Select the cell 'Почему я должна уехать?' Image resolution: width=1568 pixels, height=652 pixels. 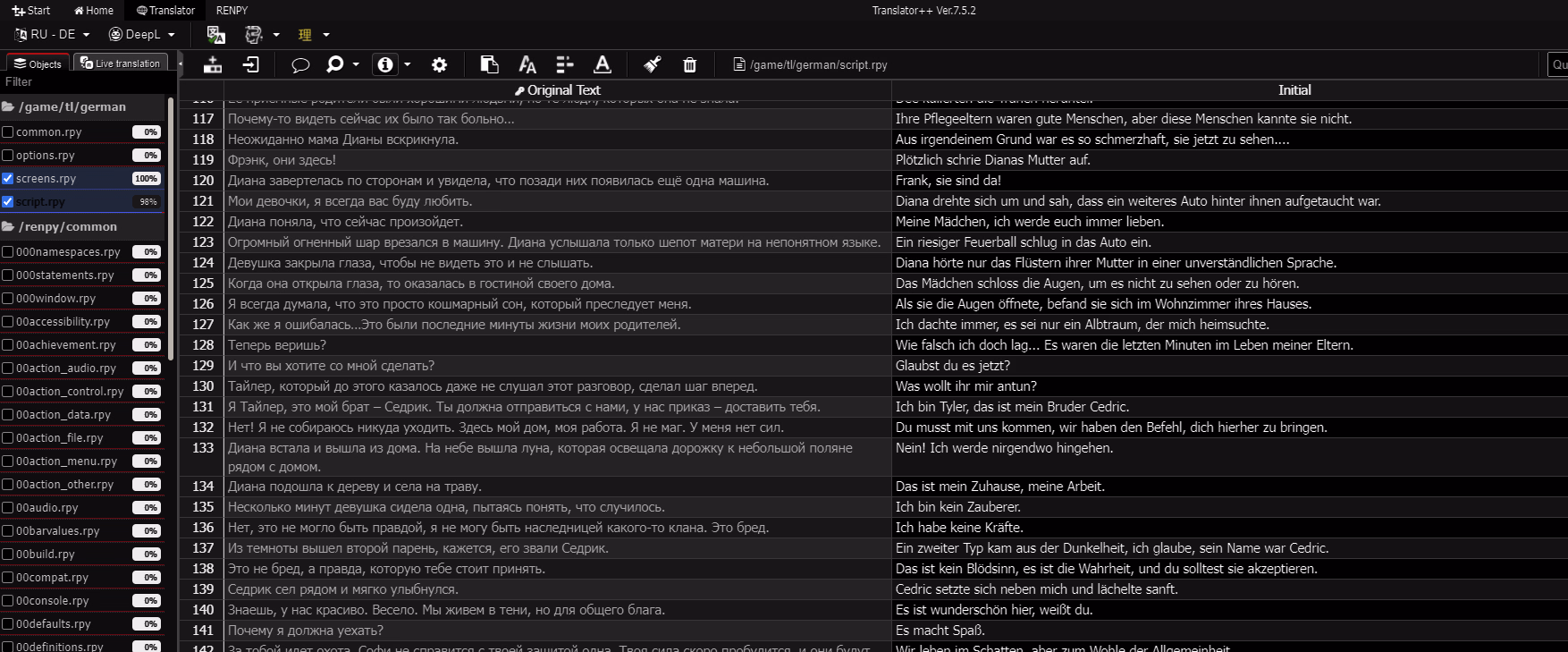click(558, 631)
